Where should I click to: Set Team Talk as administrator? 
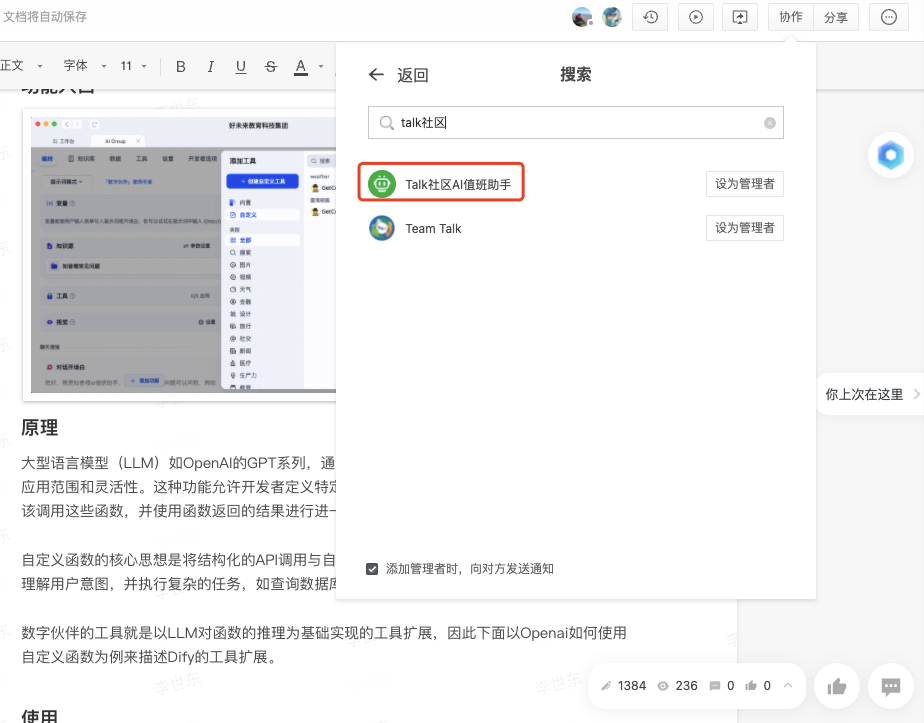click(744, 228)
